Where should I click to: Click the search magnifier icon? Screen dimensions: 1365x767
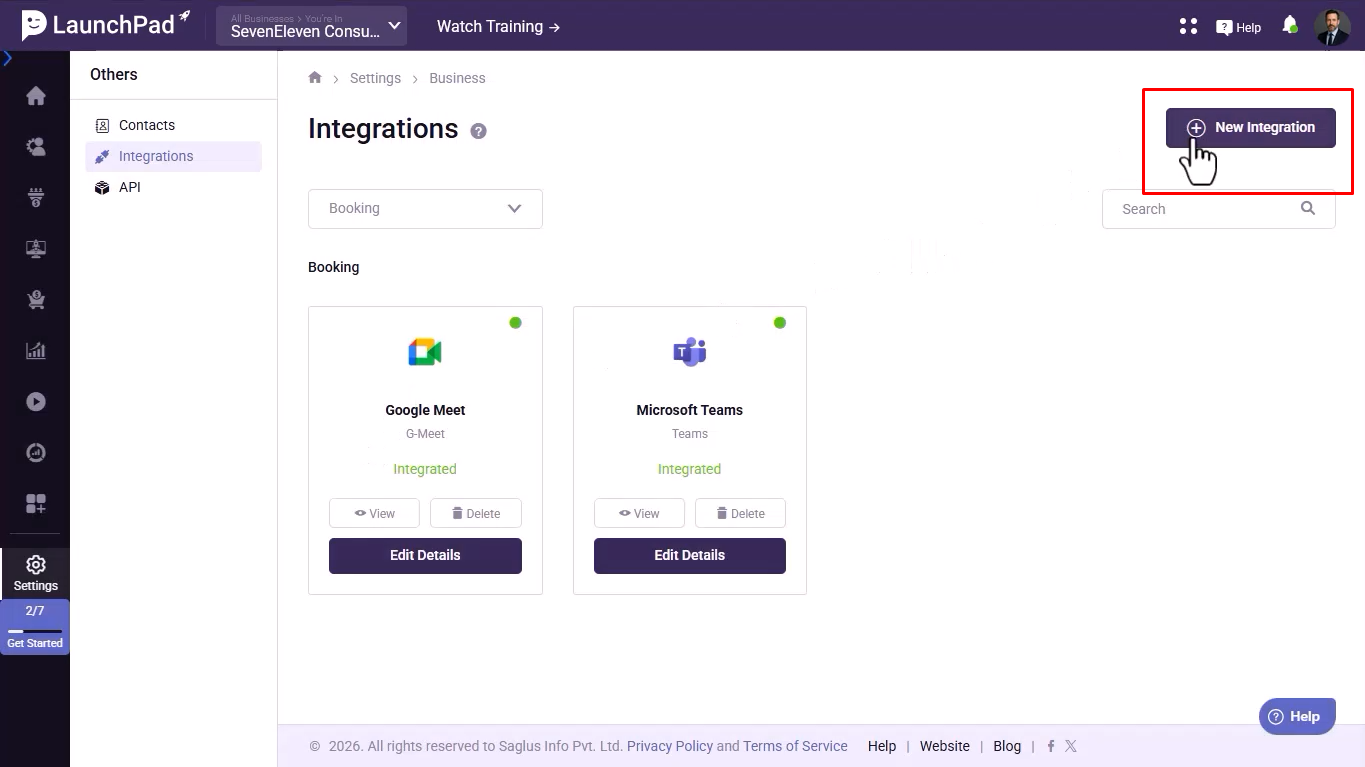[1308, 208]
